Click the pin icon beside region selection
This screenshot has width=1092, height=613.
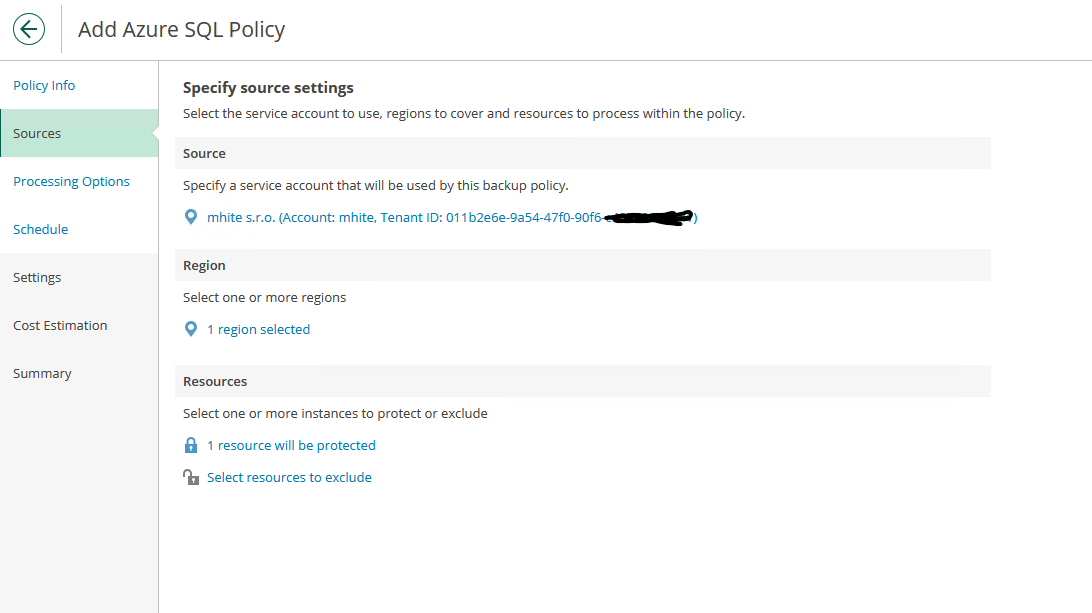191,329
